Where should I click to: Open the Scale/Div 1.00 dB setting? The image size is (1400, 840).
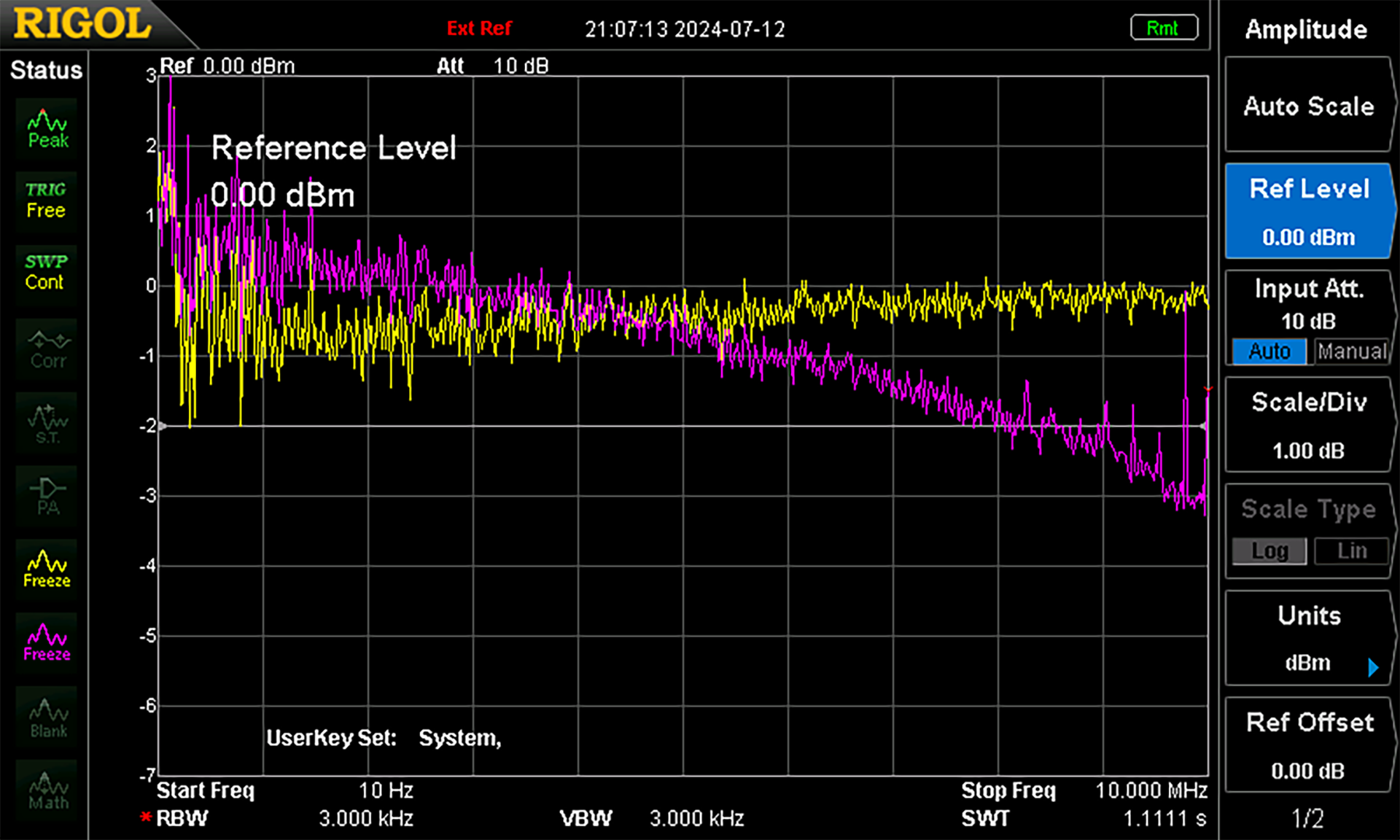click(x=1309, y=425)
